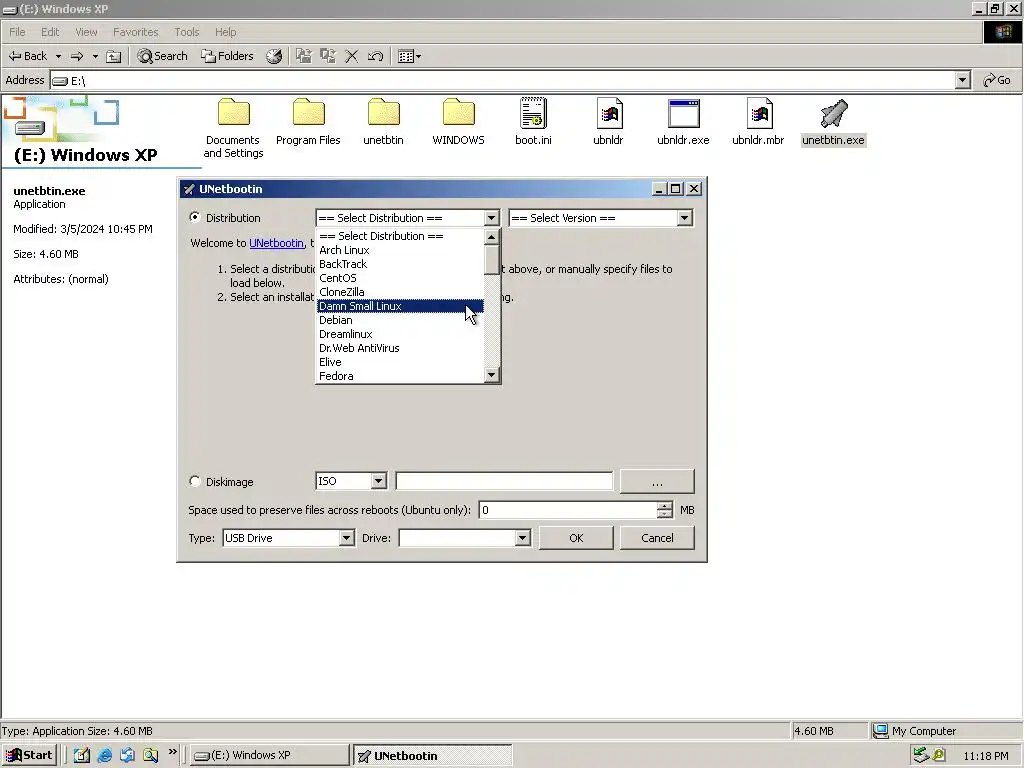The width and height of the screenshot is (1024, 768).
Task: Launch Outlook Express from quick launch
Action: pos(127,755)
